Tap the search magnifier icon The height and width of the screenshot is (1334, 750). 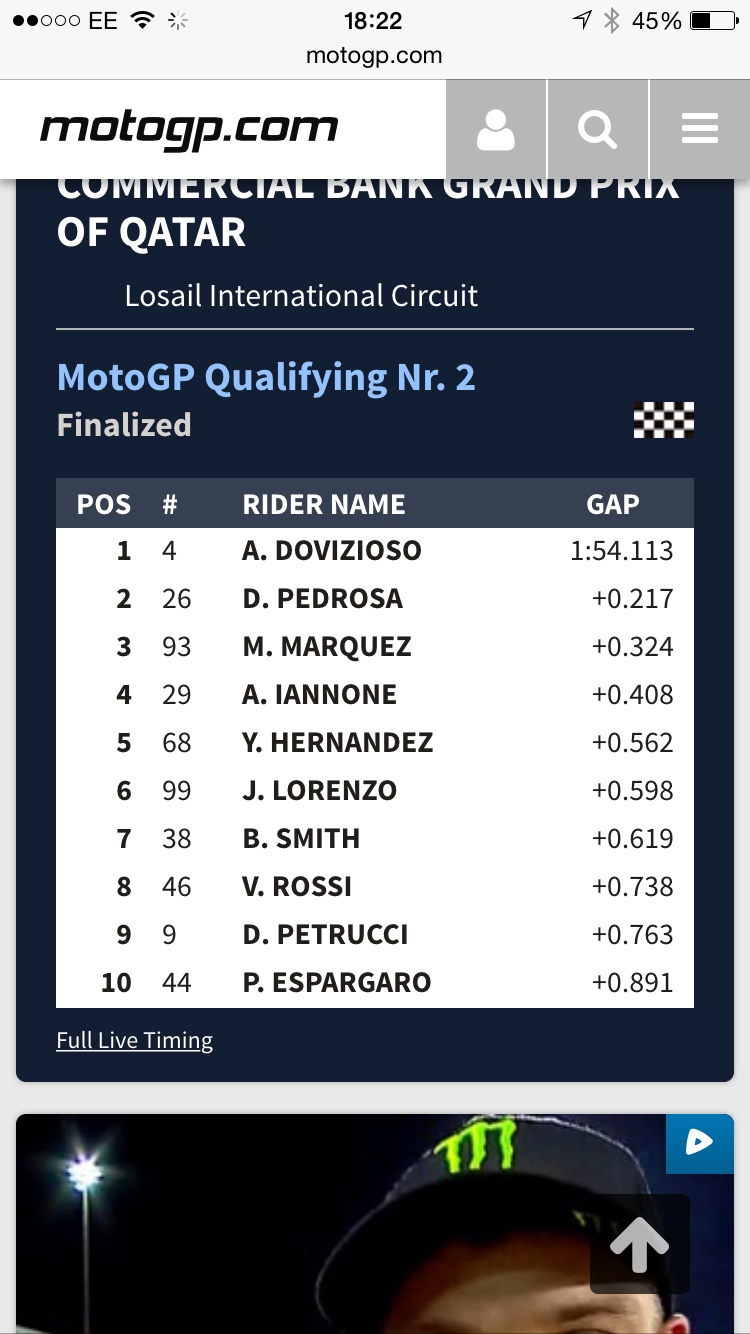[597, 130]
